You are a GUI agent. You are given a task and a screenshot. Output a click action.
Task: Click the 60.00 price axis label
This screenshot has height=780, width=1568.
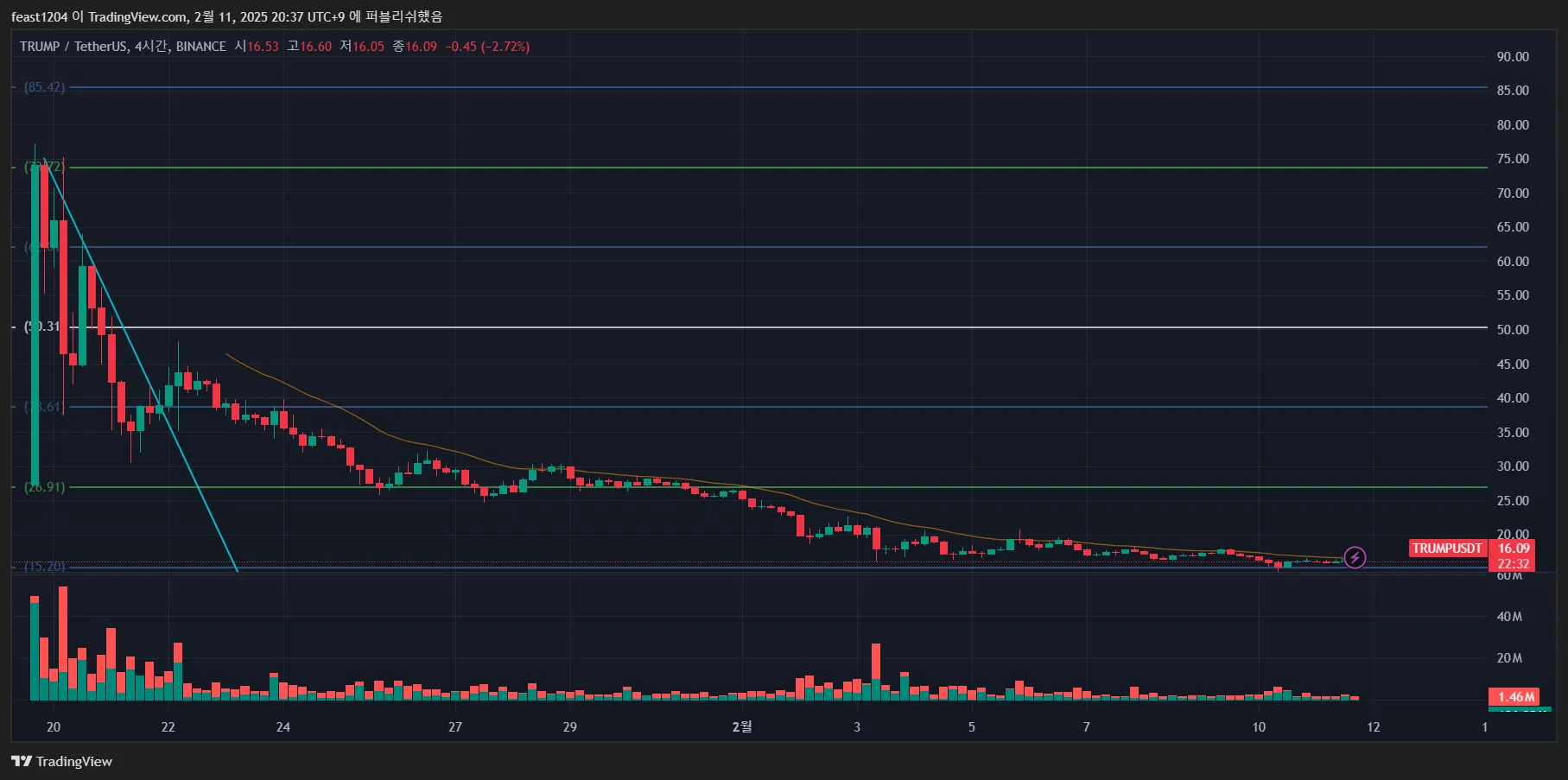pos(1513,262)
